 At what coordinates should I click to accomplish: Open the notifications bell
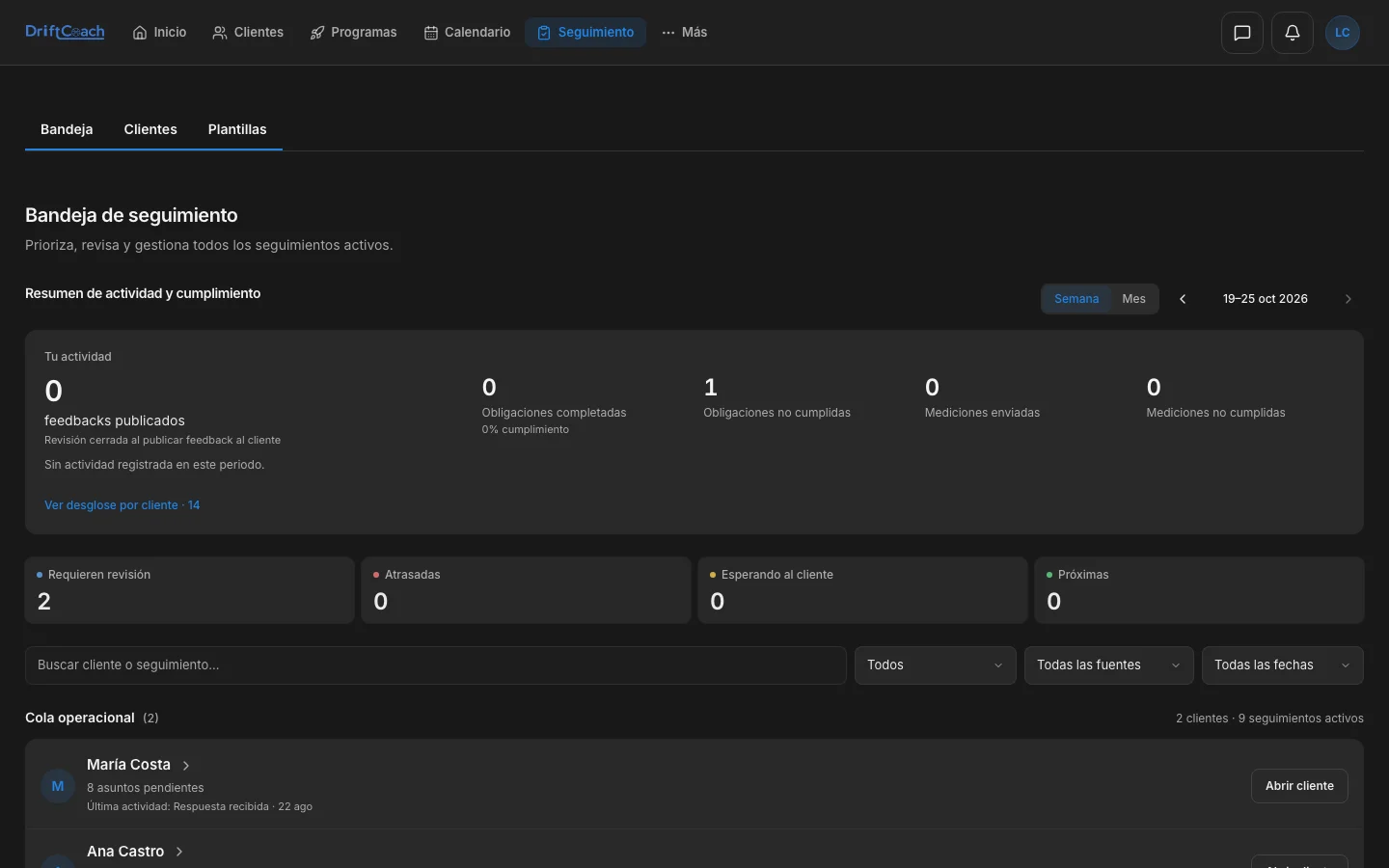coord(1293,33)
